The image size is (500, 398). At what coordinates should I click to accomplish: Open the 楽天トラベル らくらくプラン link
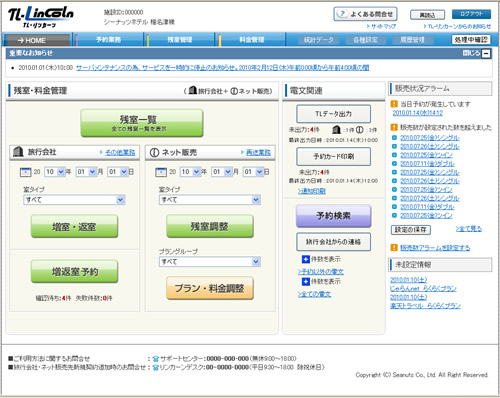tap(425, 306)
